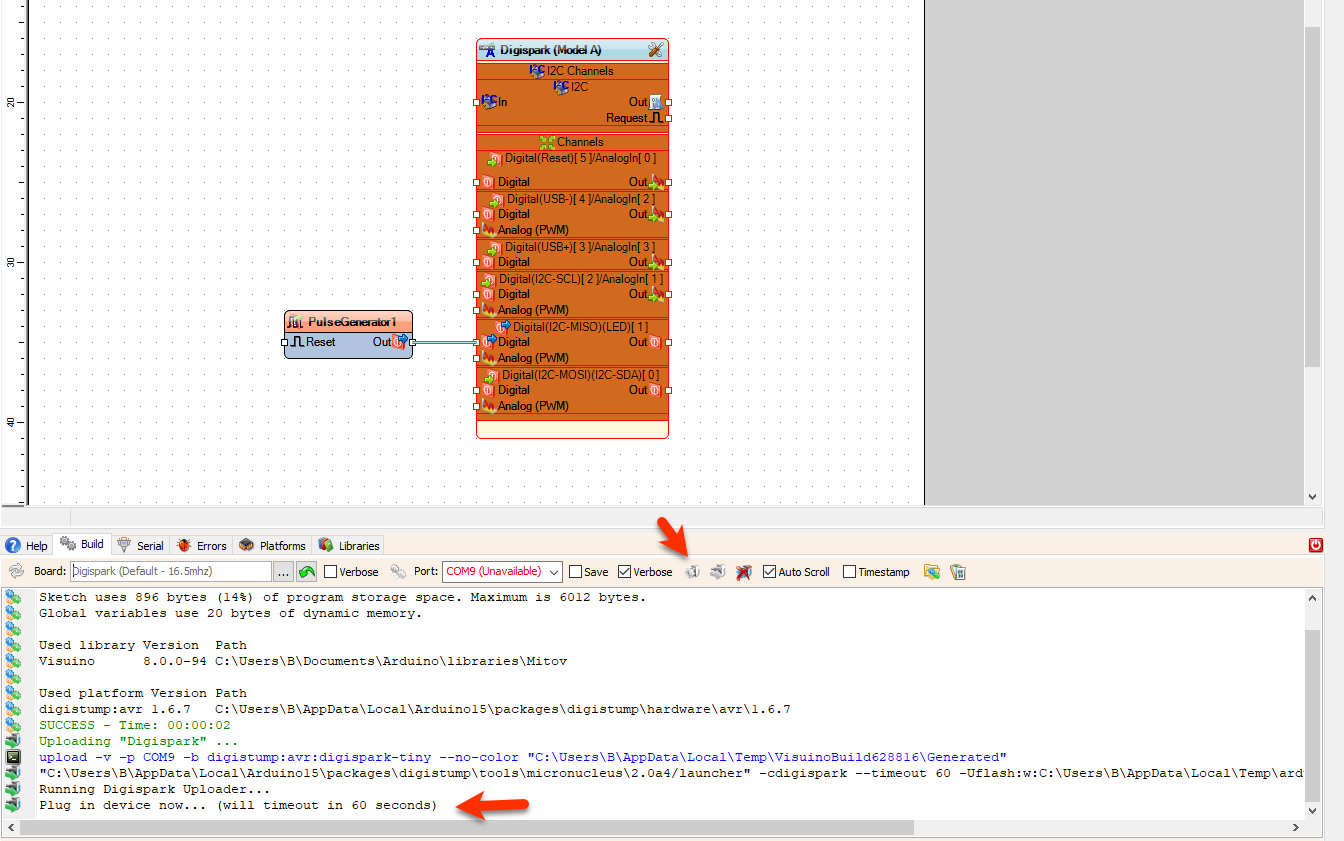Enable the Timestamp checkbox
This screenshot has height=841, width=1344.
[x=849, y=572]
